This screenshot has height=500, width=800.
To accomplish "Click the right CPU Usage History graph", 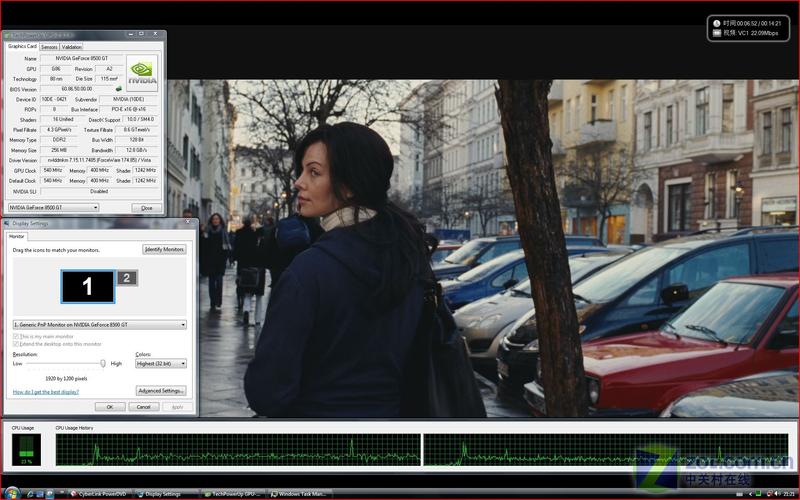I will point(606,450).
